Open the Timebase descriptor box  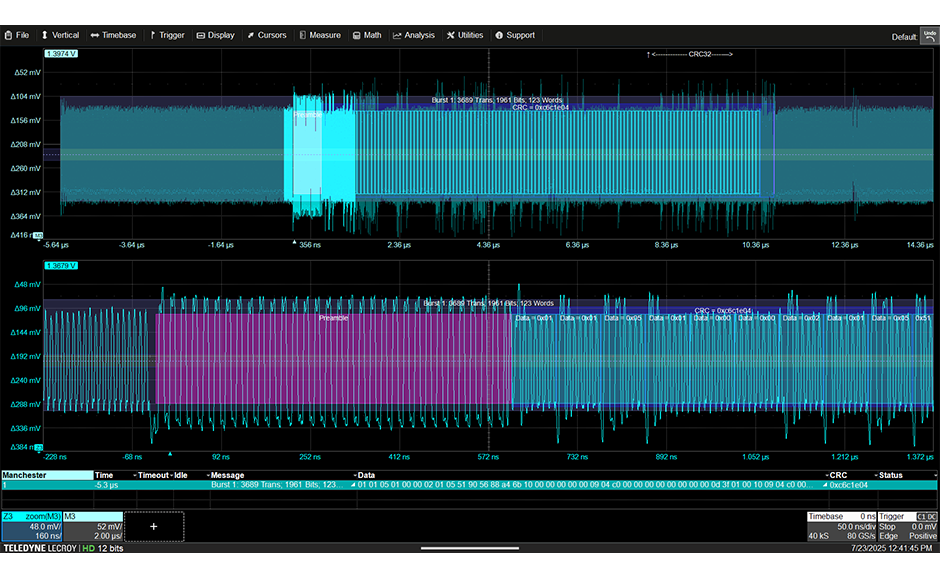[841, 526]
